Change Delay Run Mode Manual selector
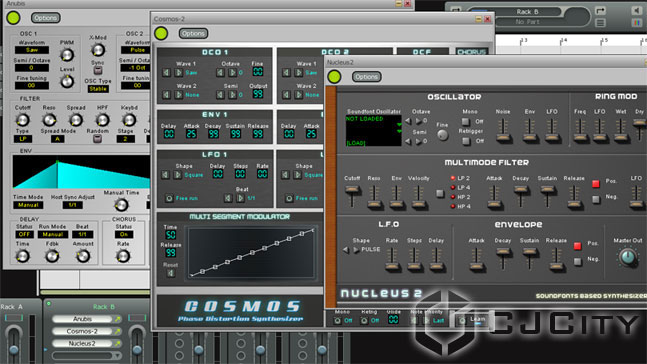This screenshot has height=364, width=647. [x=53, y=234]
